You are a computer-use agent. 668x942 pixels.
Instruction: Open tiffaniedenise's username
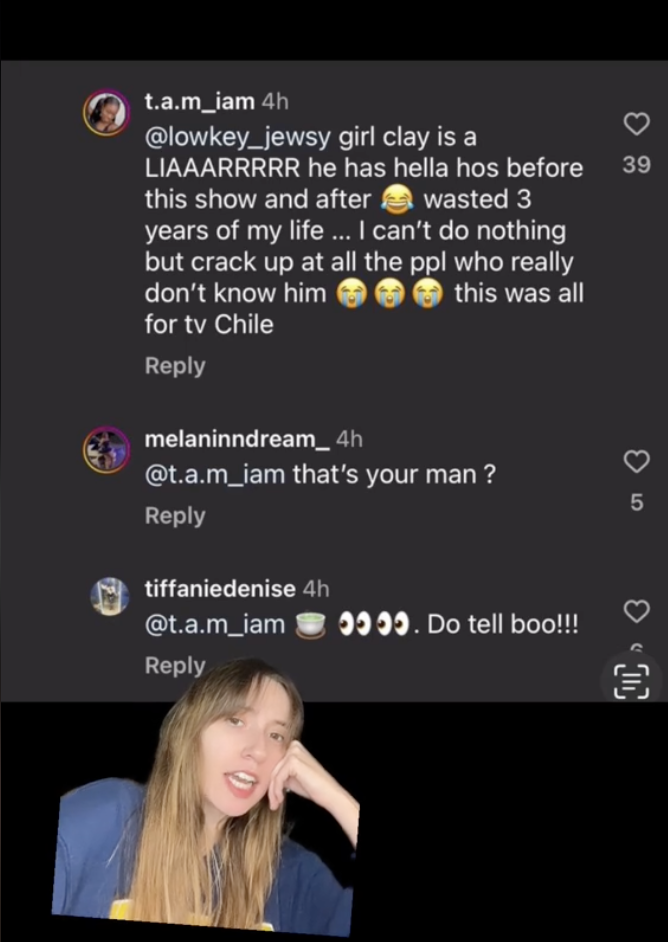[x=219, y=588]
